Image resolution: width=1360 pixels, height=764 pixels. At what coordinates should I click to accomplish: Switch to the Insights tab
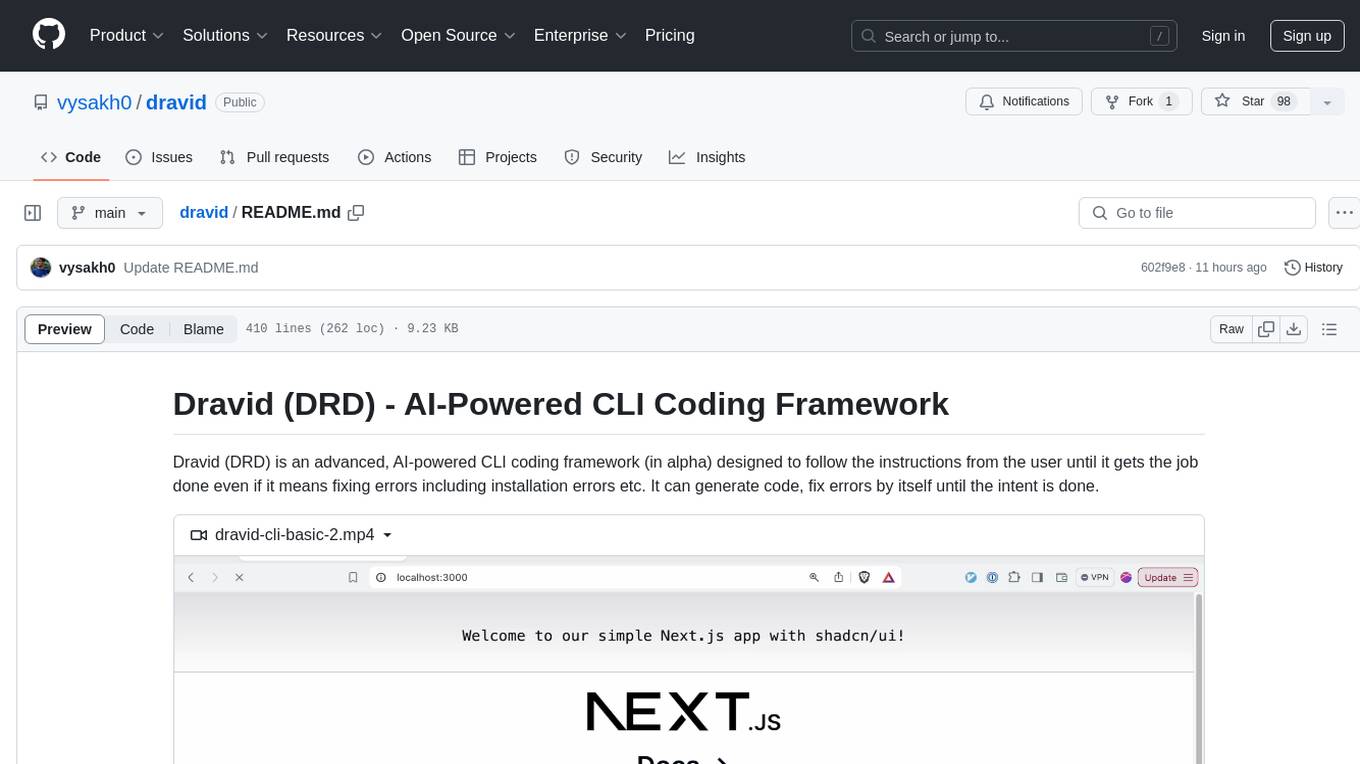[x=707, y=157]
